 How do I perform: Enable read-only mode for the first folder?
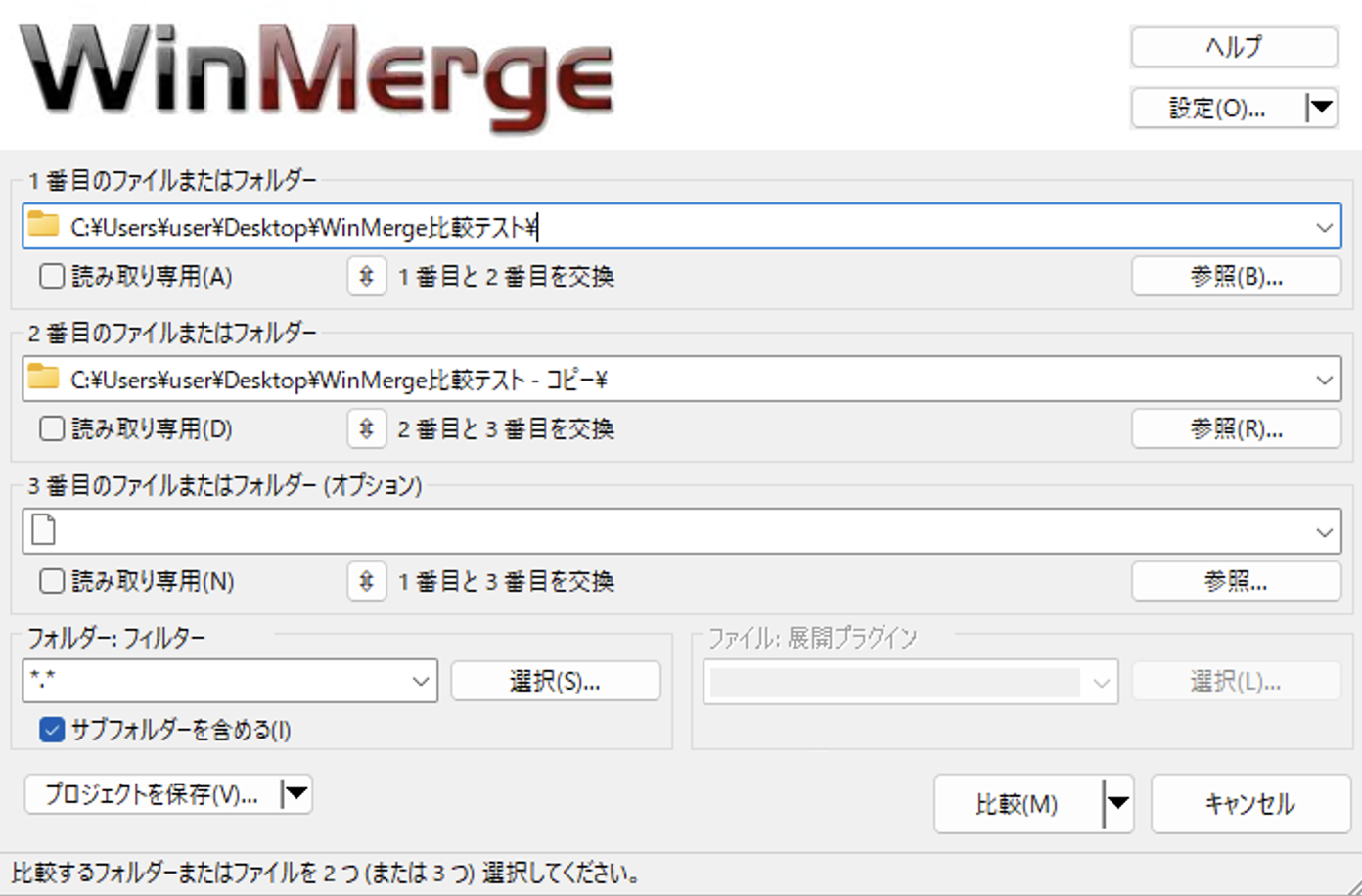[51, 276]
